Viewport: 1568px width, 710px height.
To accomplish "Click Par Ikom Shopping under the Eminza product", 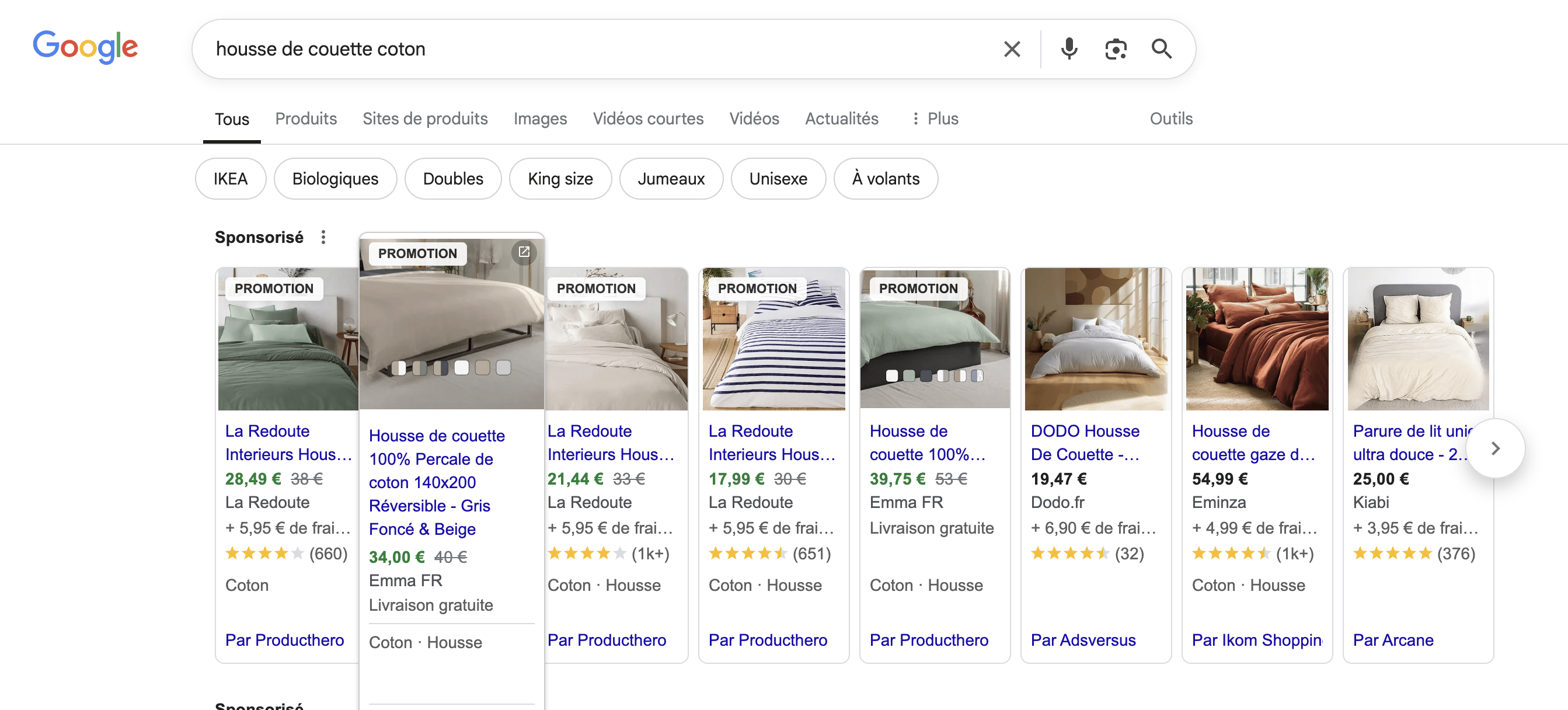I will [1257, 640].
